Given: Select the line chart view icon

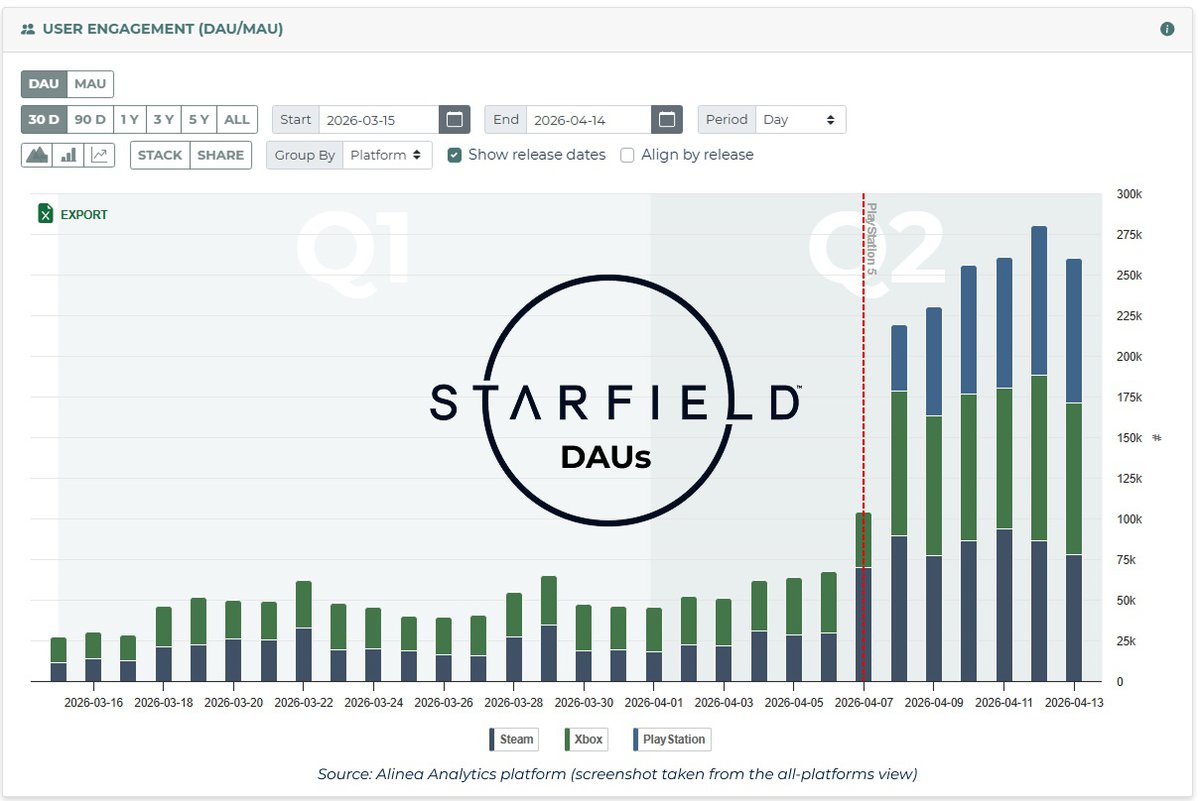Looking at the screenshot, I should (x=100, y=155).
